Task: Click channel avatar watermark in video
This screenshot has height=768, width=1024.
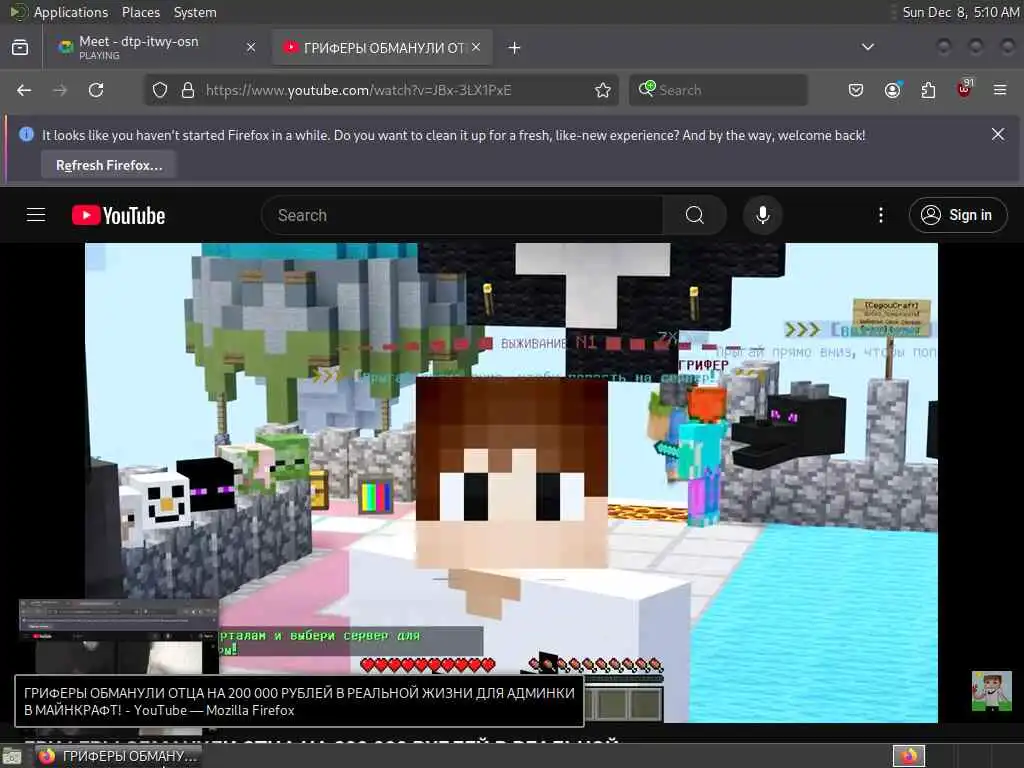Action: [991, 691]
